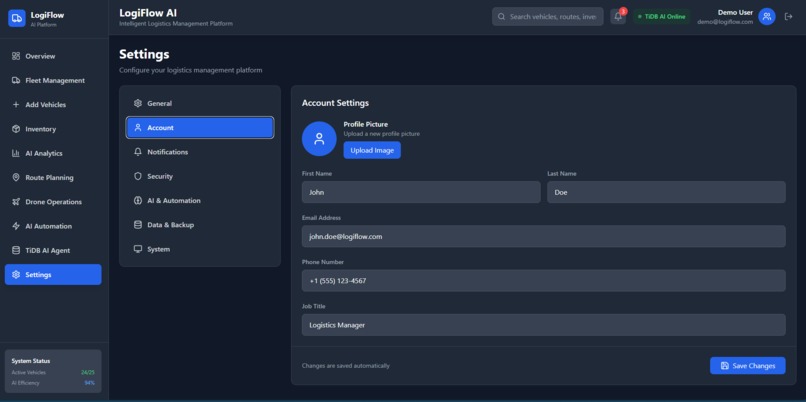Click the Add Vehicles plus icon
Image resolution: width=806 pixels, height=402 pixels.
coord(16,104)
